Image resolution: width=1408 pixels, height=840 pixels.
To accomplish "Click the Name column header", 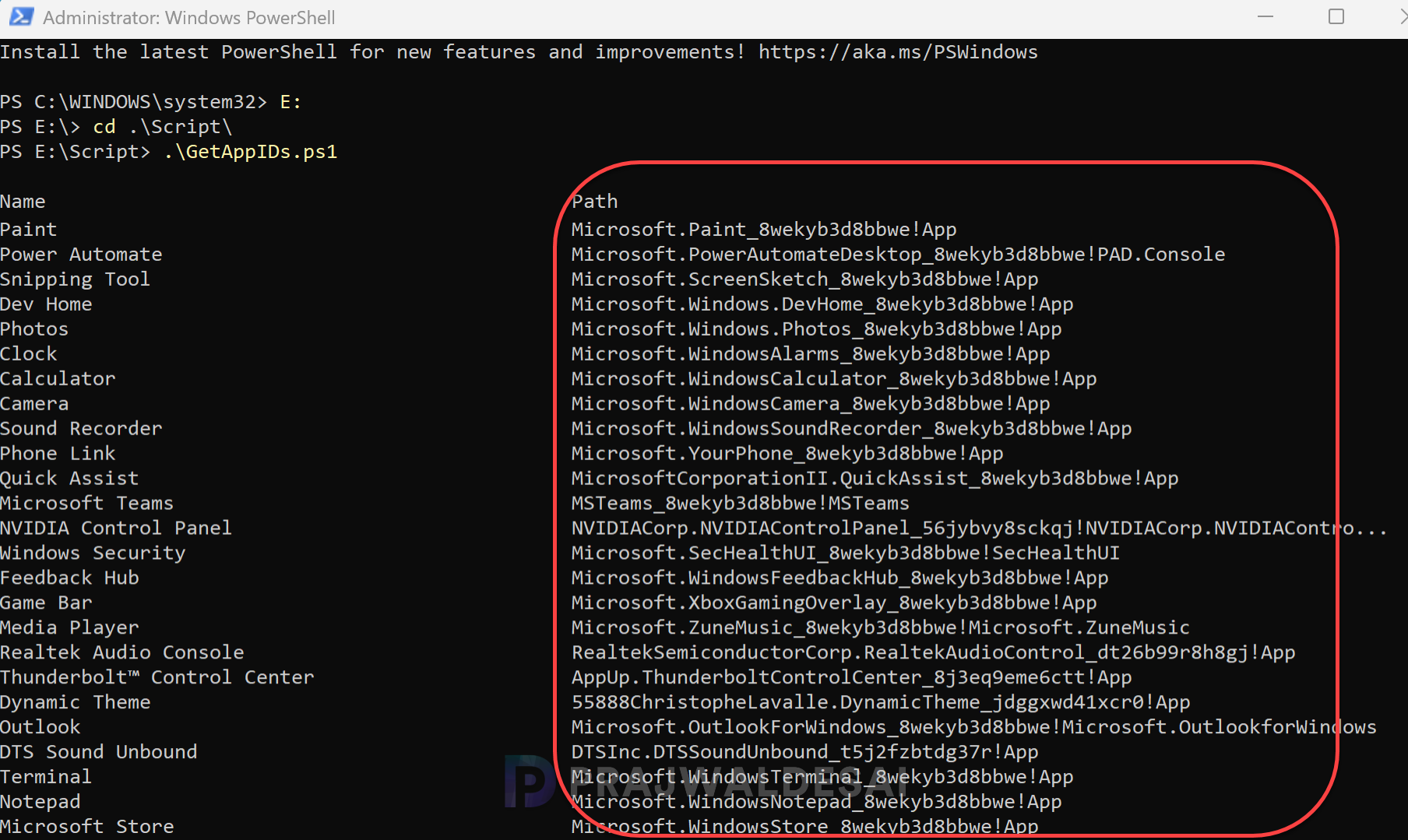I will click(23, 202).
